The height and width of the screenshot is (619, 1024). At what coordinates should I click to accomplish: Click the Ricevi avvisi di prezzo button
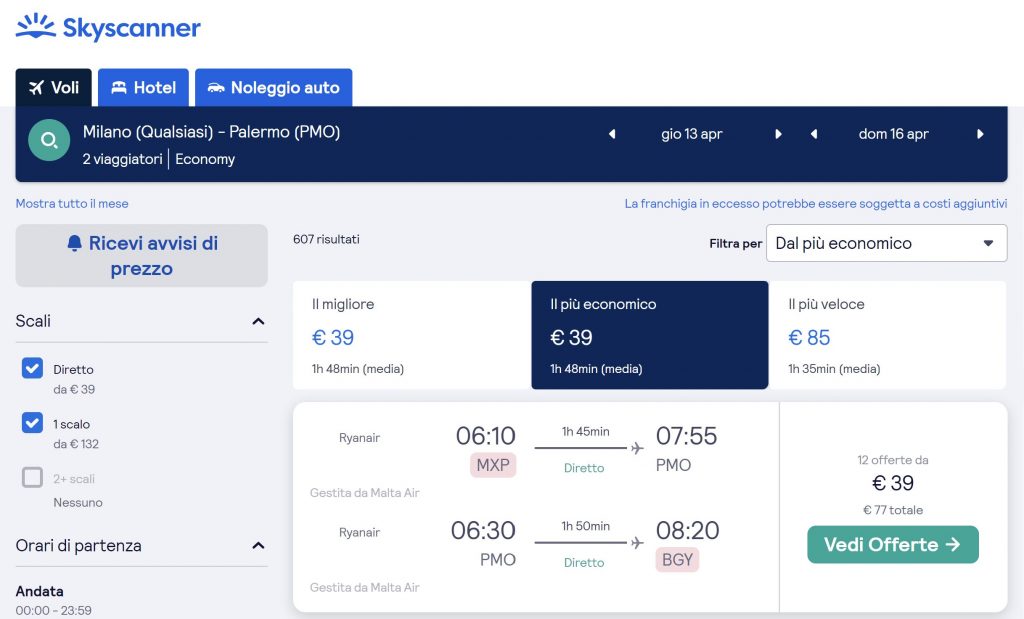[141, 256]
